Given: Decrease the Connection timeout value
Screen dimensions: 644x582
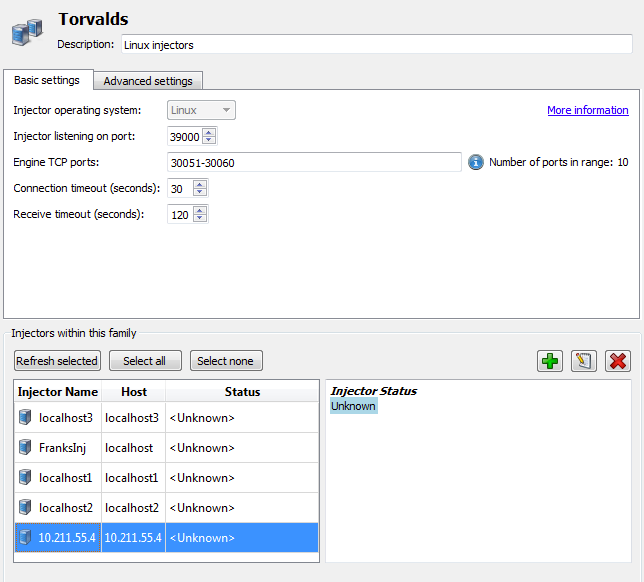Looking at the screenshot, I should tap(200, 193).
